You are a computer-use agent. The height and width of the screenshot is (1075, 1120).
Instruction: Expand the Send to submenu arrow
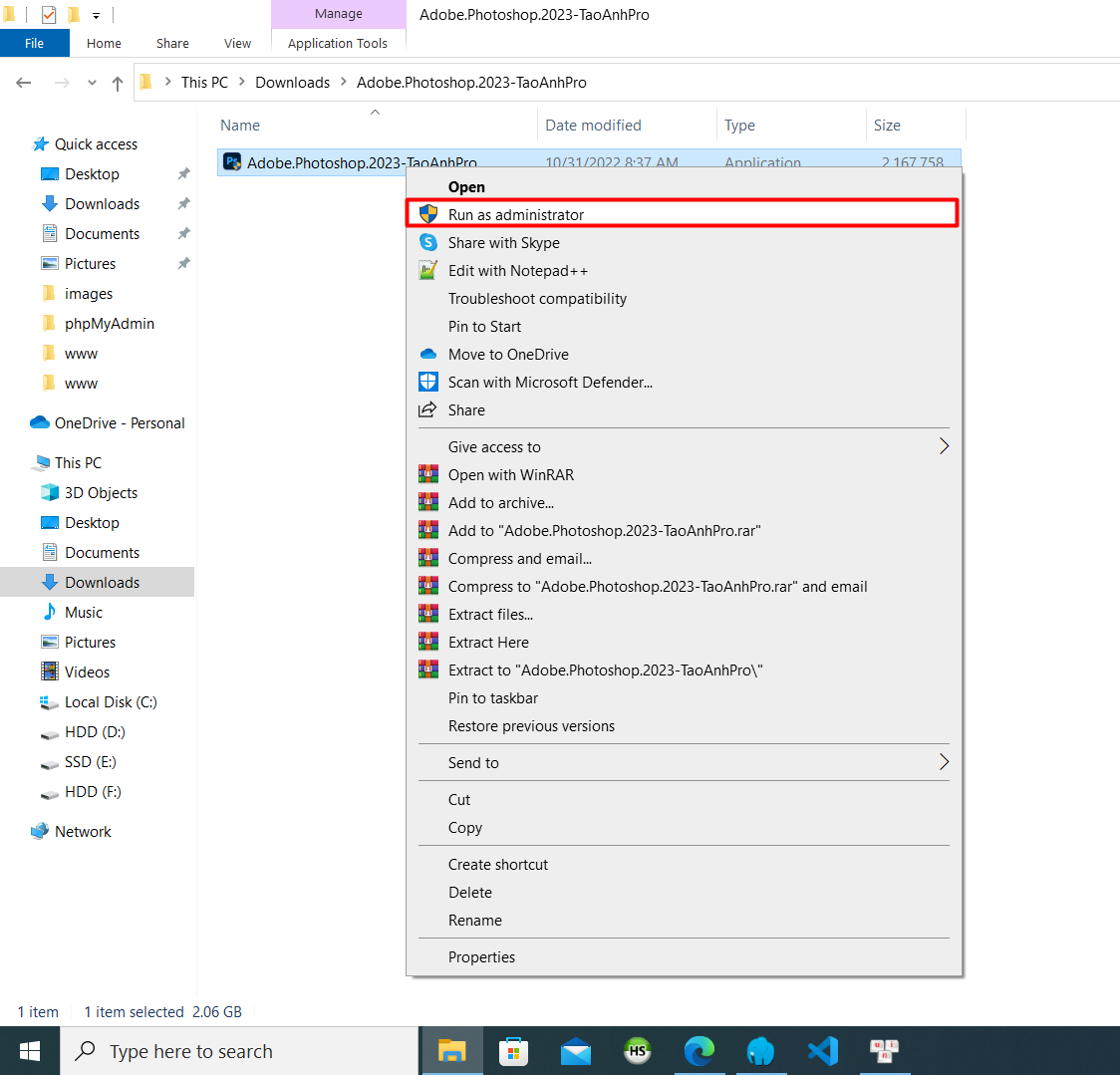[944, 762]
